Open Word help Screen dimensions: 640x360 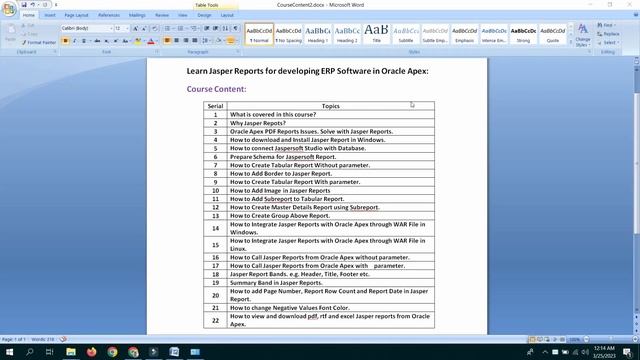point(636,15)
